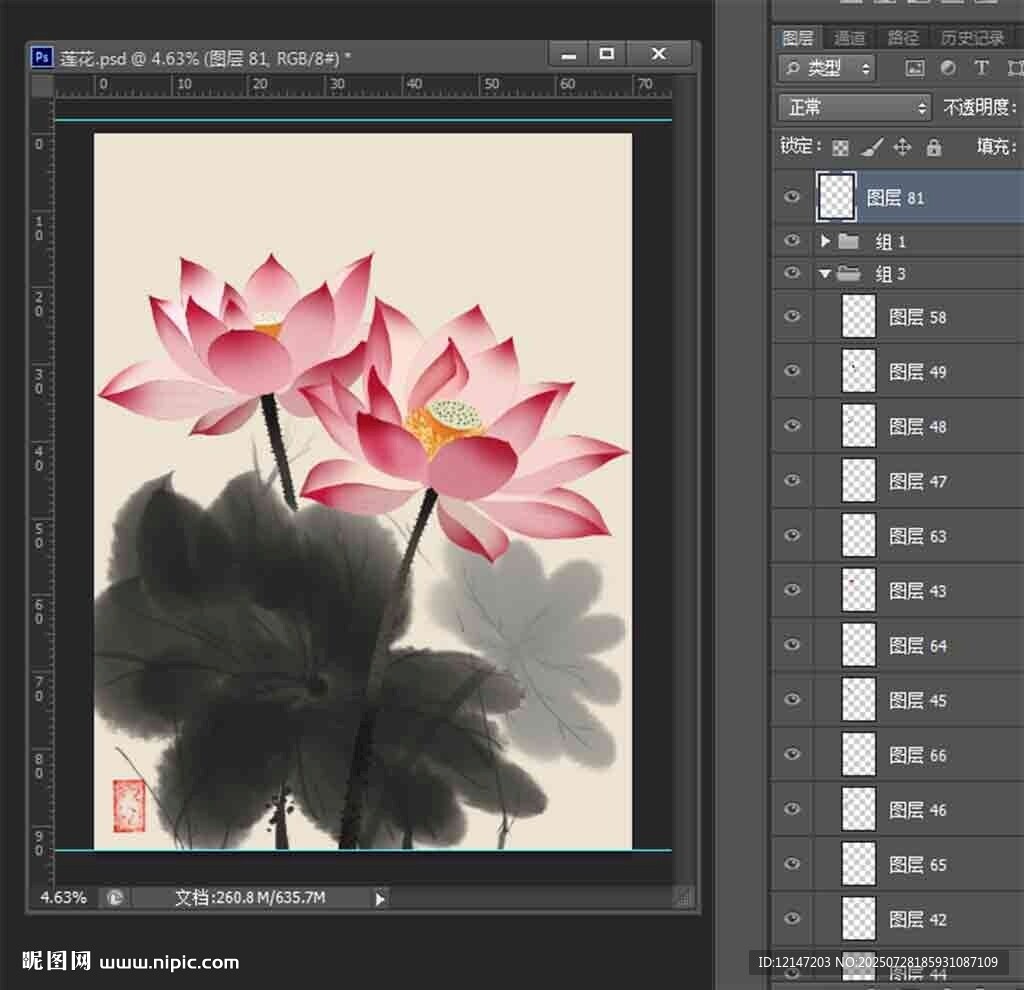Click the adjustment layer filter icon
This screenshot has width=1024, height=990.
point(948,69)
